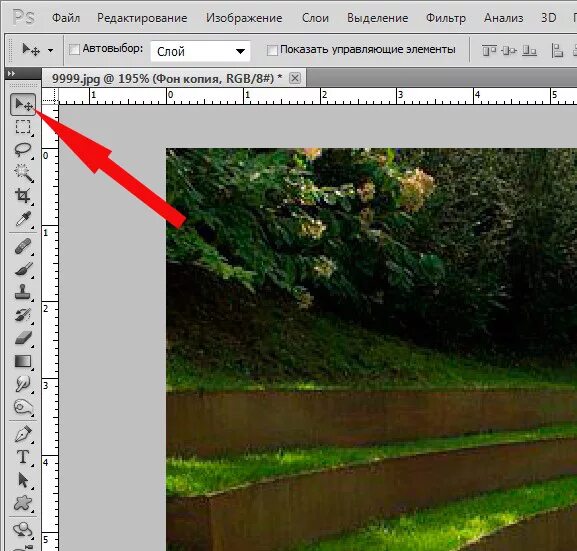The height and width of the screenshot is (551, 577).
Task: Click align left edges icon
Action: pos(557,50)
